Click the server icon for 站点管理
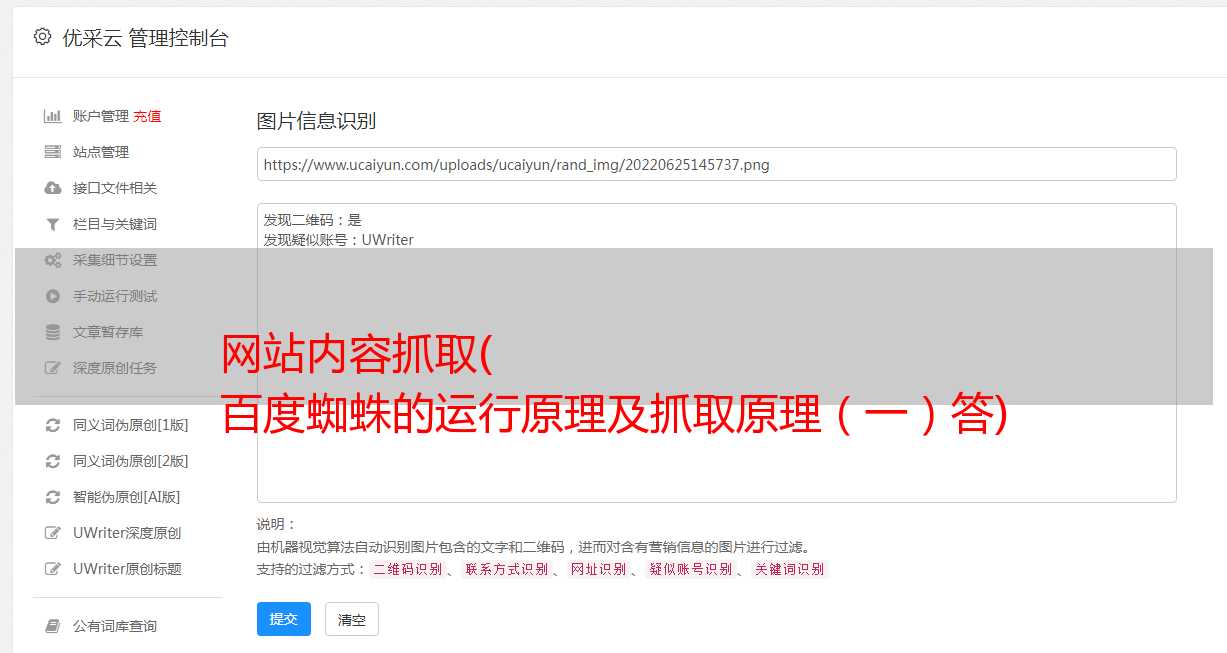The image size is (1227, 653). (x=53, y=152)
